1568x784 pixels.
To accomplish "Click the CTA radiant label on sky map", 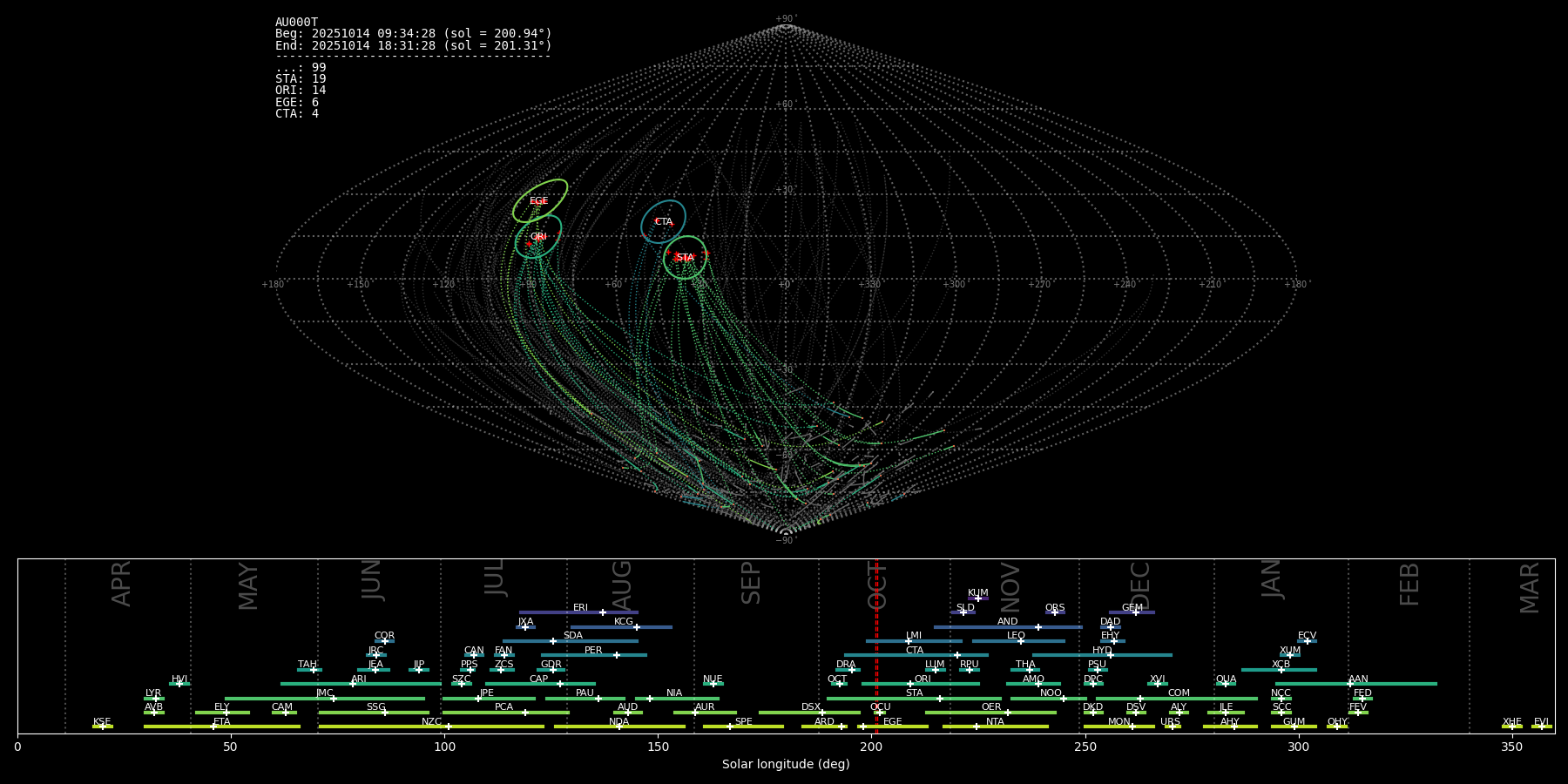I will pyautogui.click(x=664, y=222).
